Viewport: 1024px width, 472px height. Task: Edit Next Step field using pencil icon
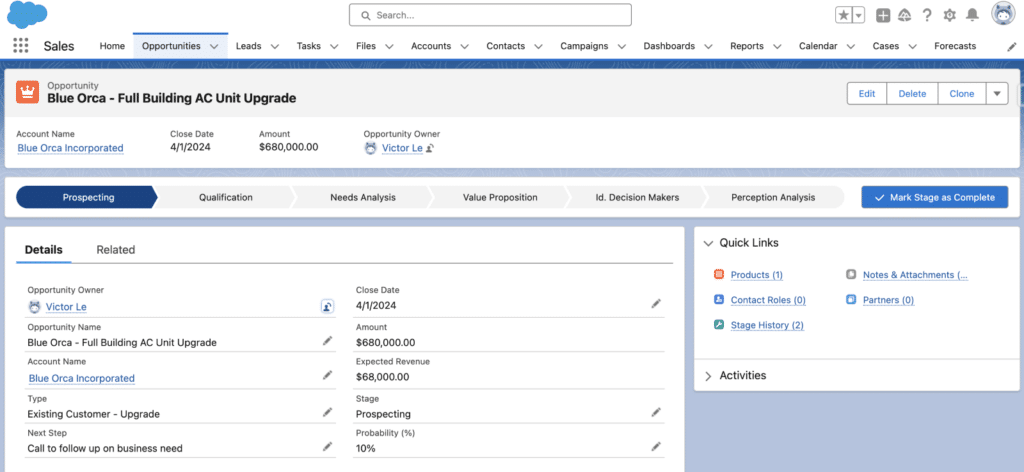click(x=328, y=447)
